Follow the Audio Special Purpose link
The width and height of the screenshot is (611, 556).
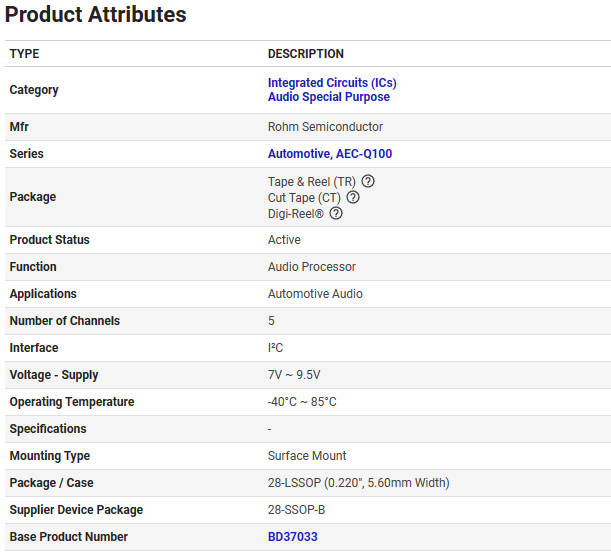point(329,97)
